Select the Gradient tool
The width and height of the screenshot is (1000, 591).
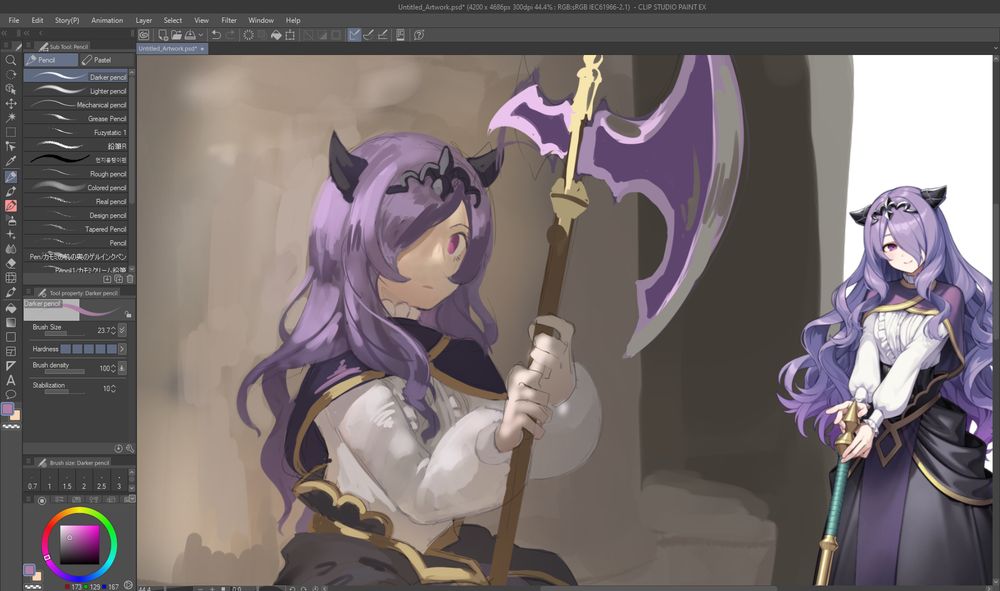tap(11, 322)
